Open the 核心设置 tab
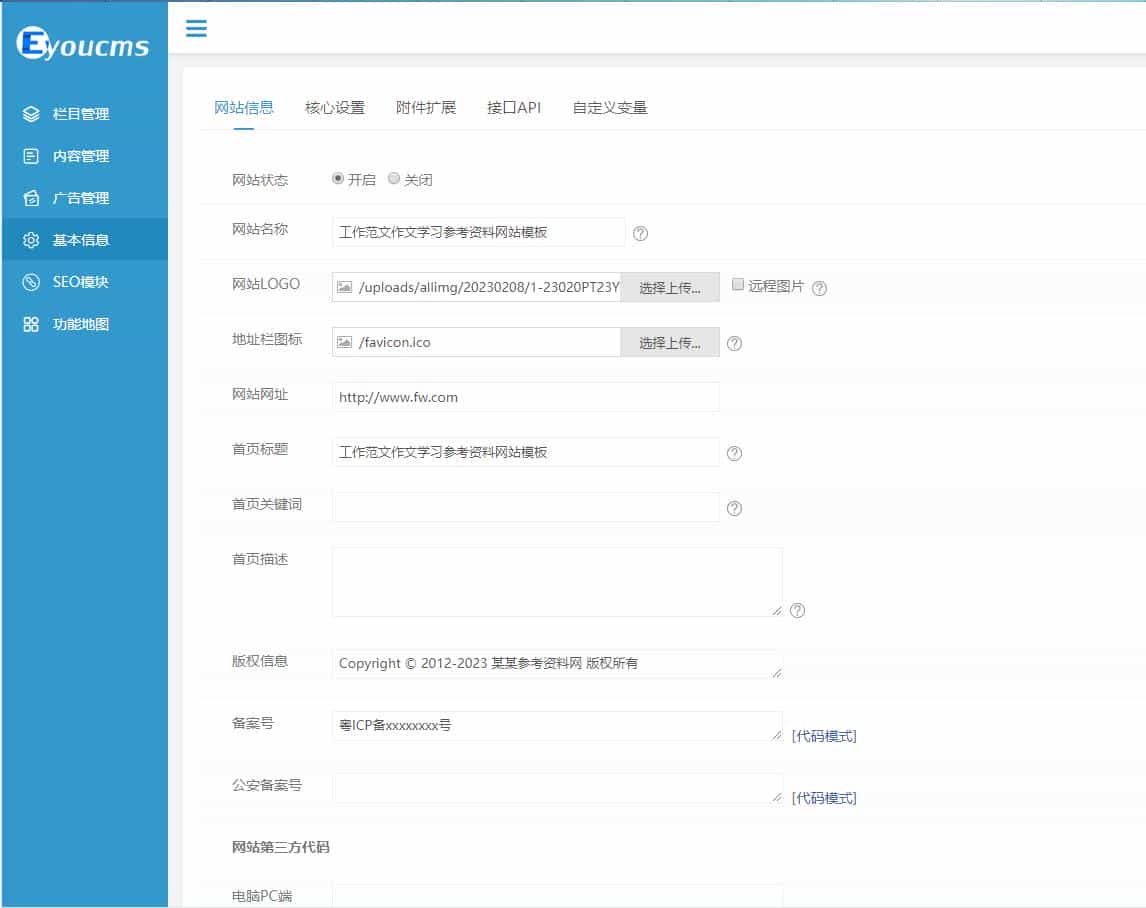Image resolution: width=1146 pixels, height=908 pixels. tap(335, 107)
